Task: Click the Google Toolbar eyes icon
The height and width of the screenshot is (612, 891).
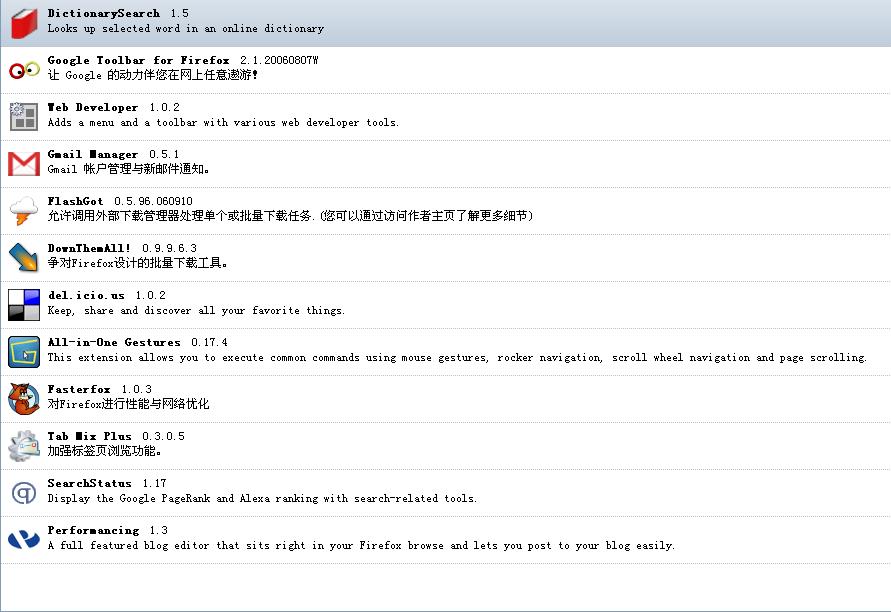Action: [24, 70]
